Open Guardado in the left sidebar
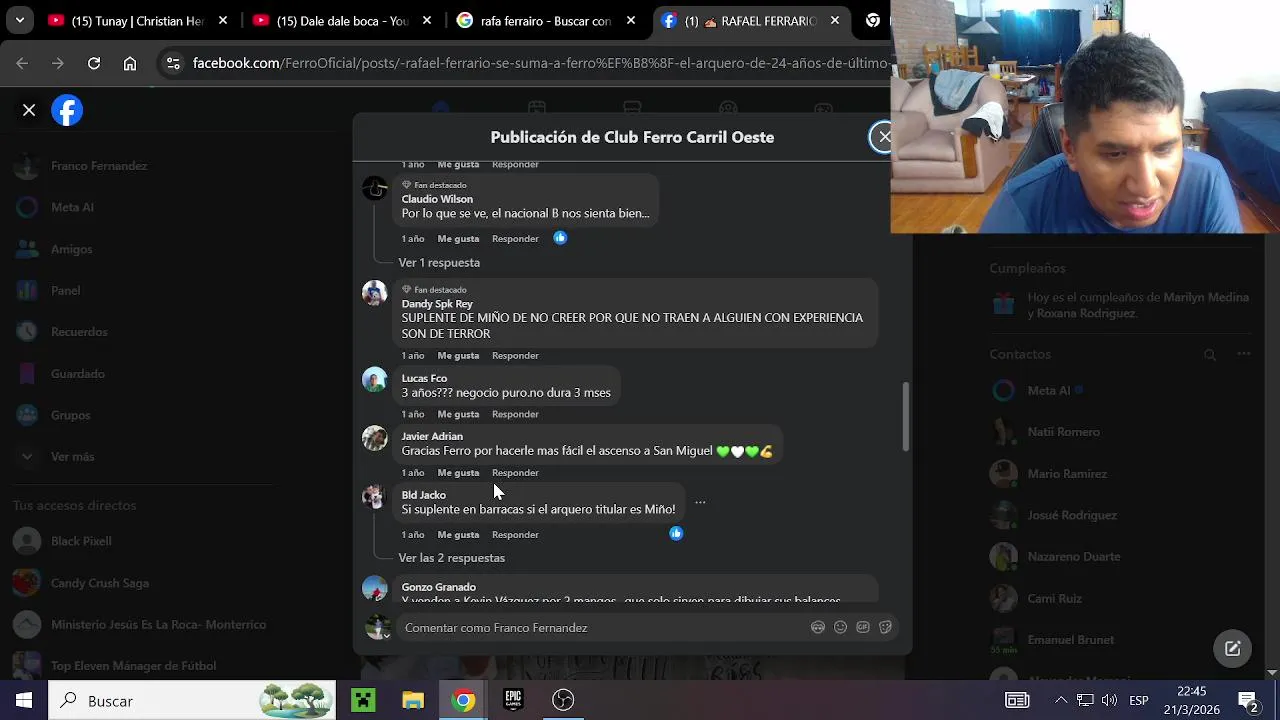Screen dimensions: 1280x720 click(77, 373)
